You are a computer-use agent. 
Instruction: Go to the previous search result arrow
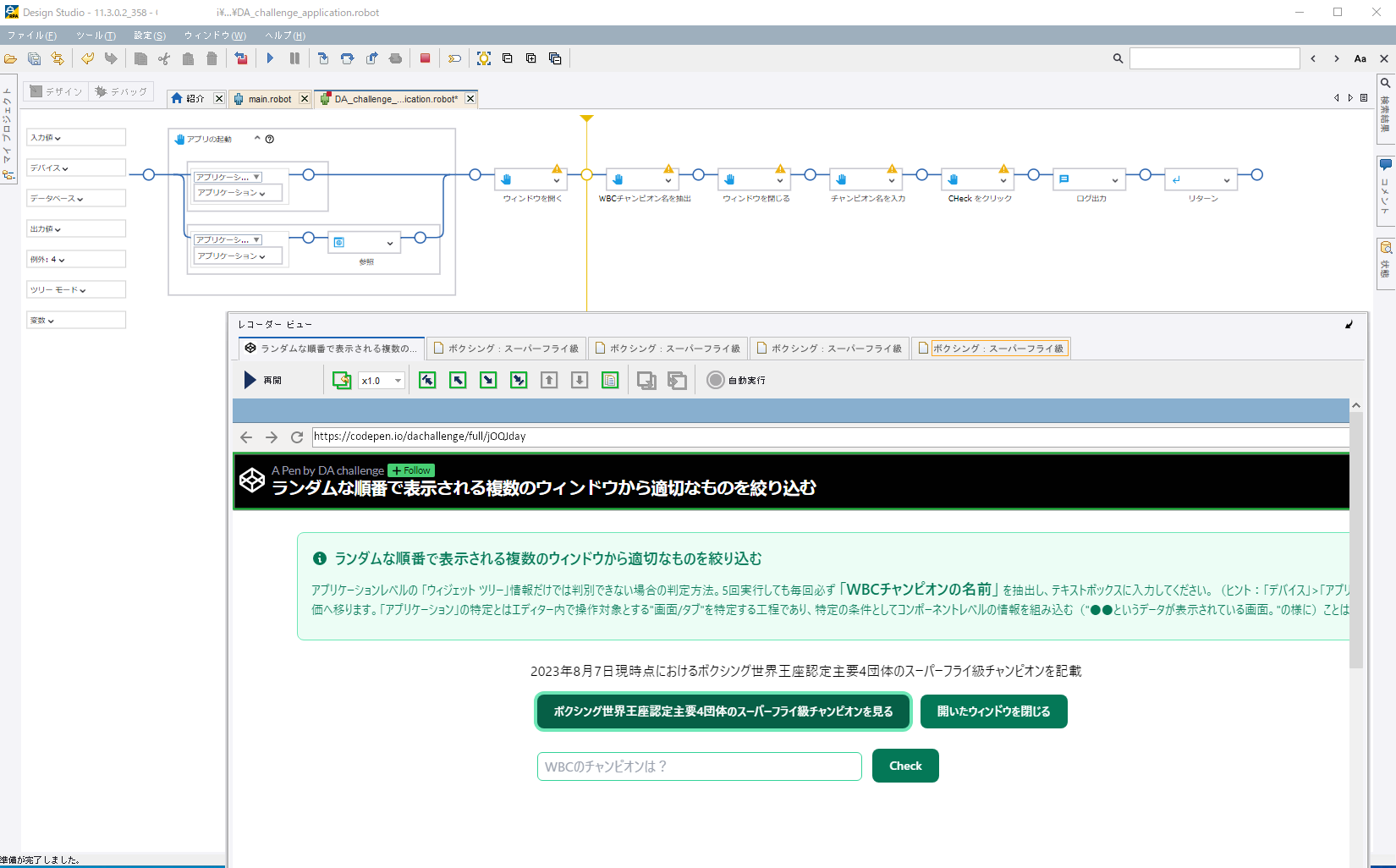click(1313, 58)
